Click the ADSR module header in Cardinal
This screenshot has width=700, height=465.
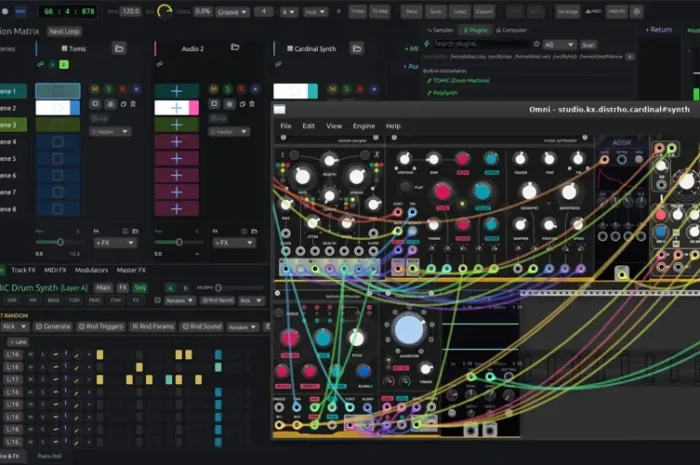pos(621,143)
